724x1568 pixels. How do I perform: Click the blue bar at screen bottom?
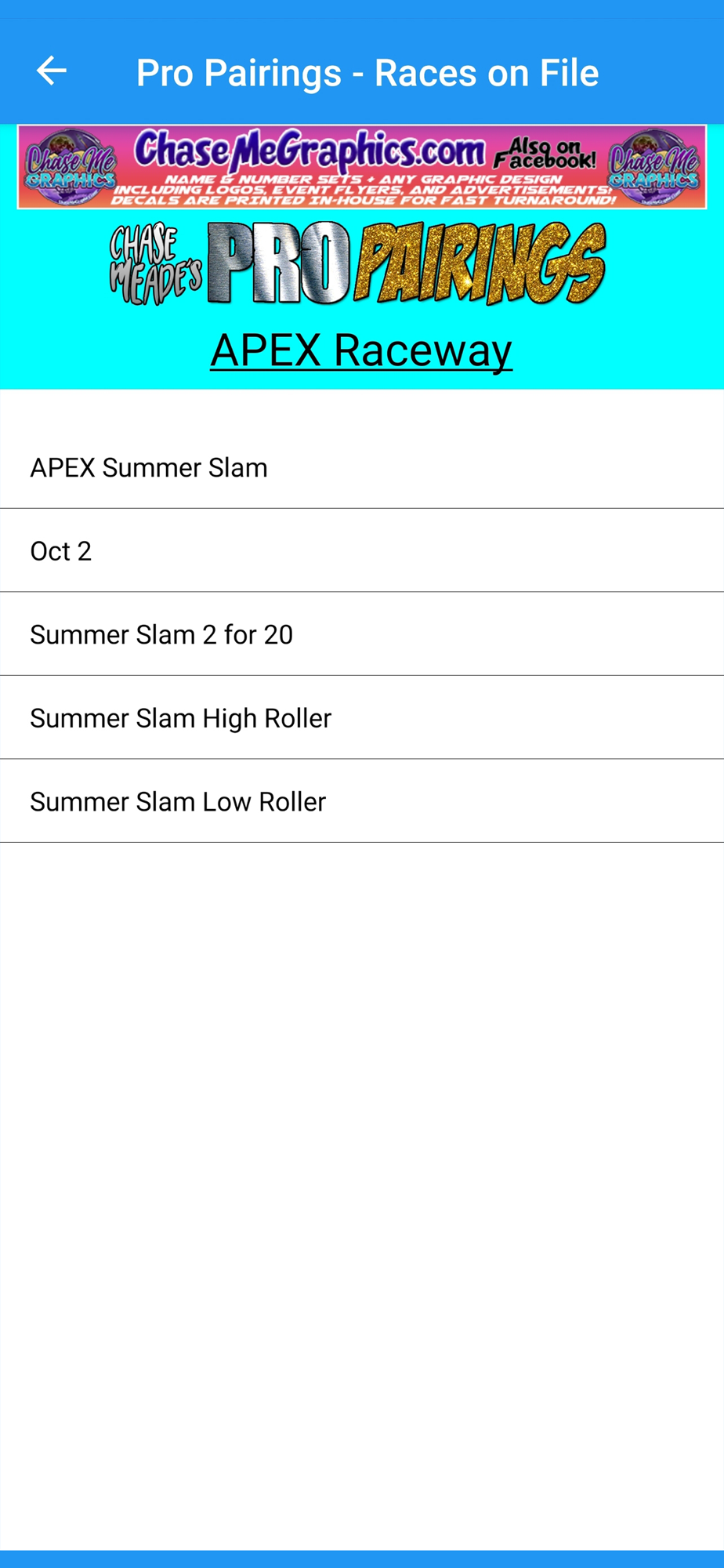pos(362,1559)
